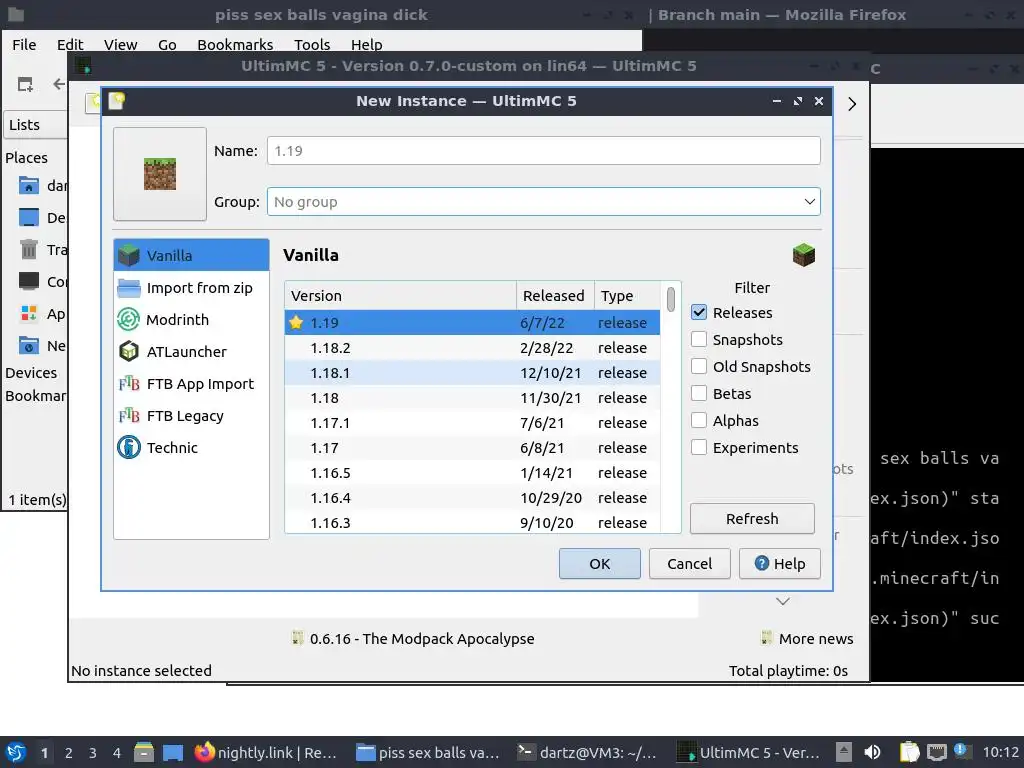Click the network monitor tray icon

937,752
